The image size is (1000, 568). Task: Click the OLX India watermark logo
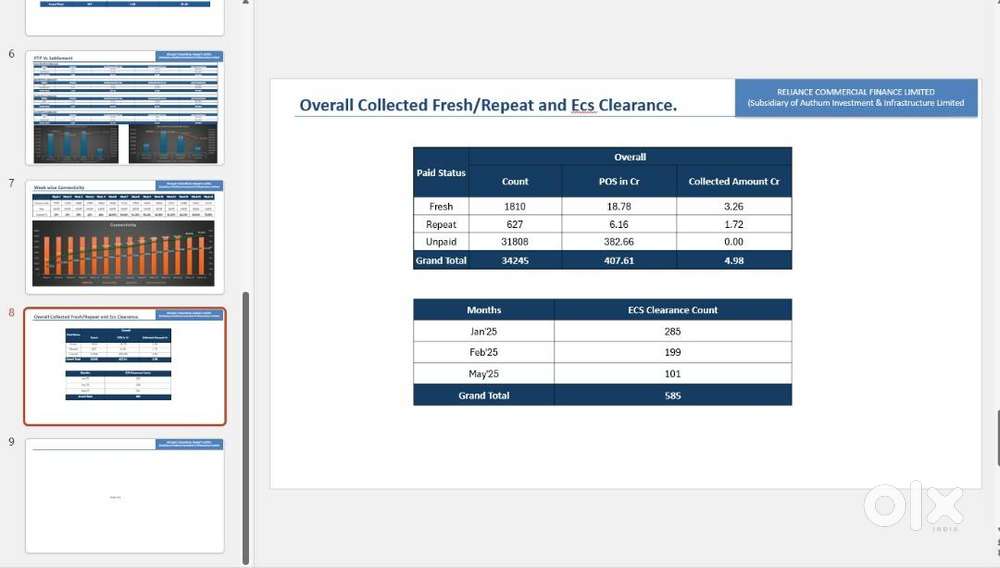(913, 506)
